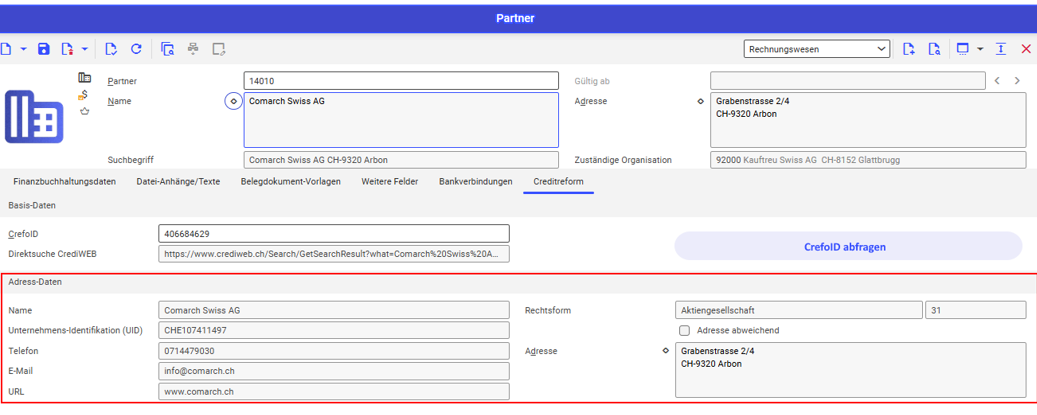Image resolution: width=1037 pixels, height=415 pixels.
Task: Click the diamond button beside Name field
Action: point(233,101)
